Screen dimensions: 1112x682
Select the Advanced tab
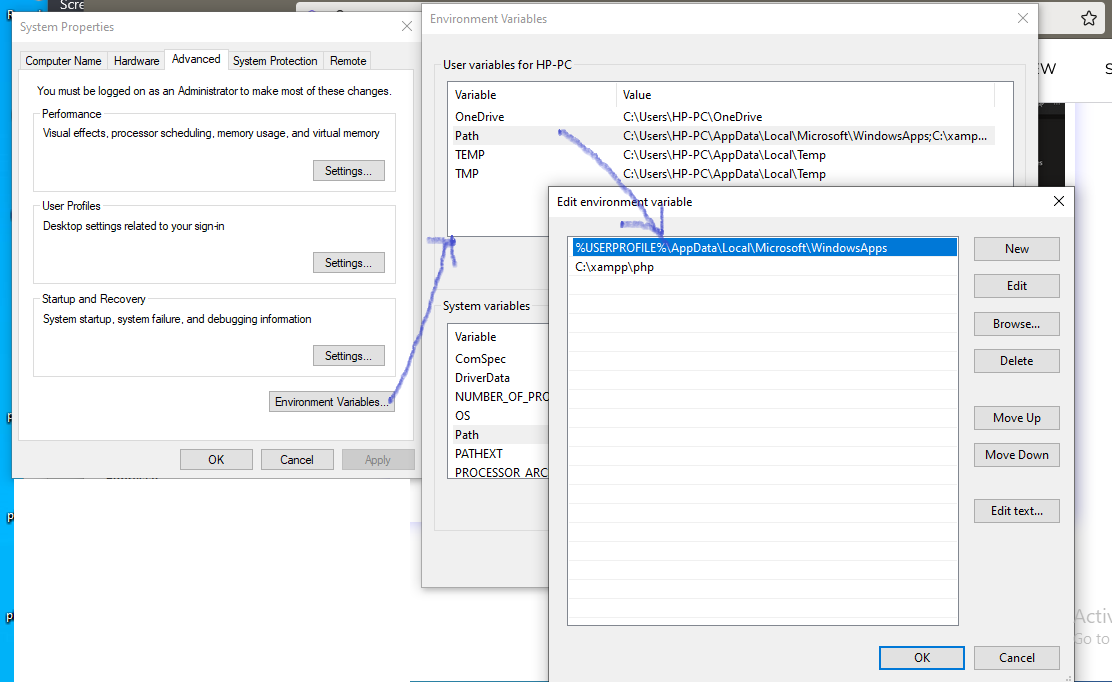click(196, 60)
